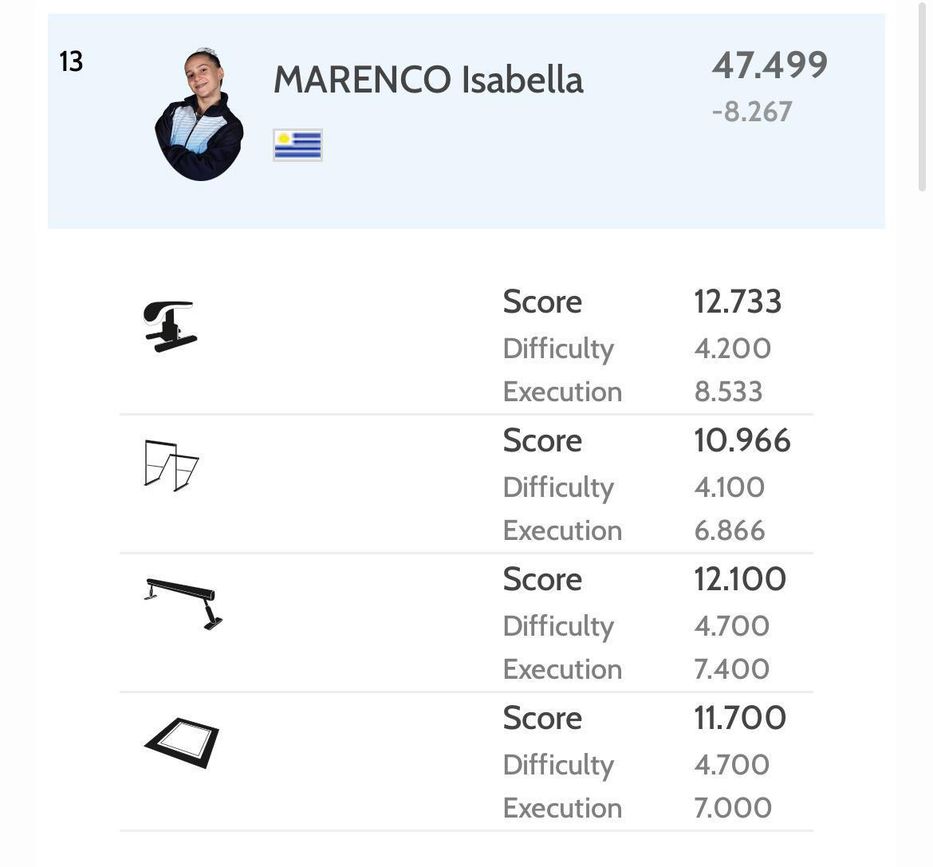Open Isabella Marenco's athlete photo

coord(199,115)
